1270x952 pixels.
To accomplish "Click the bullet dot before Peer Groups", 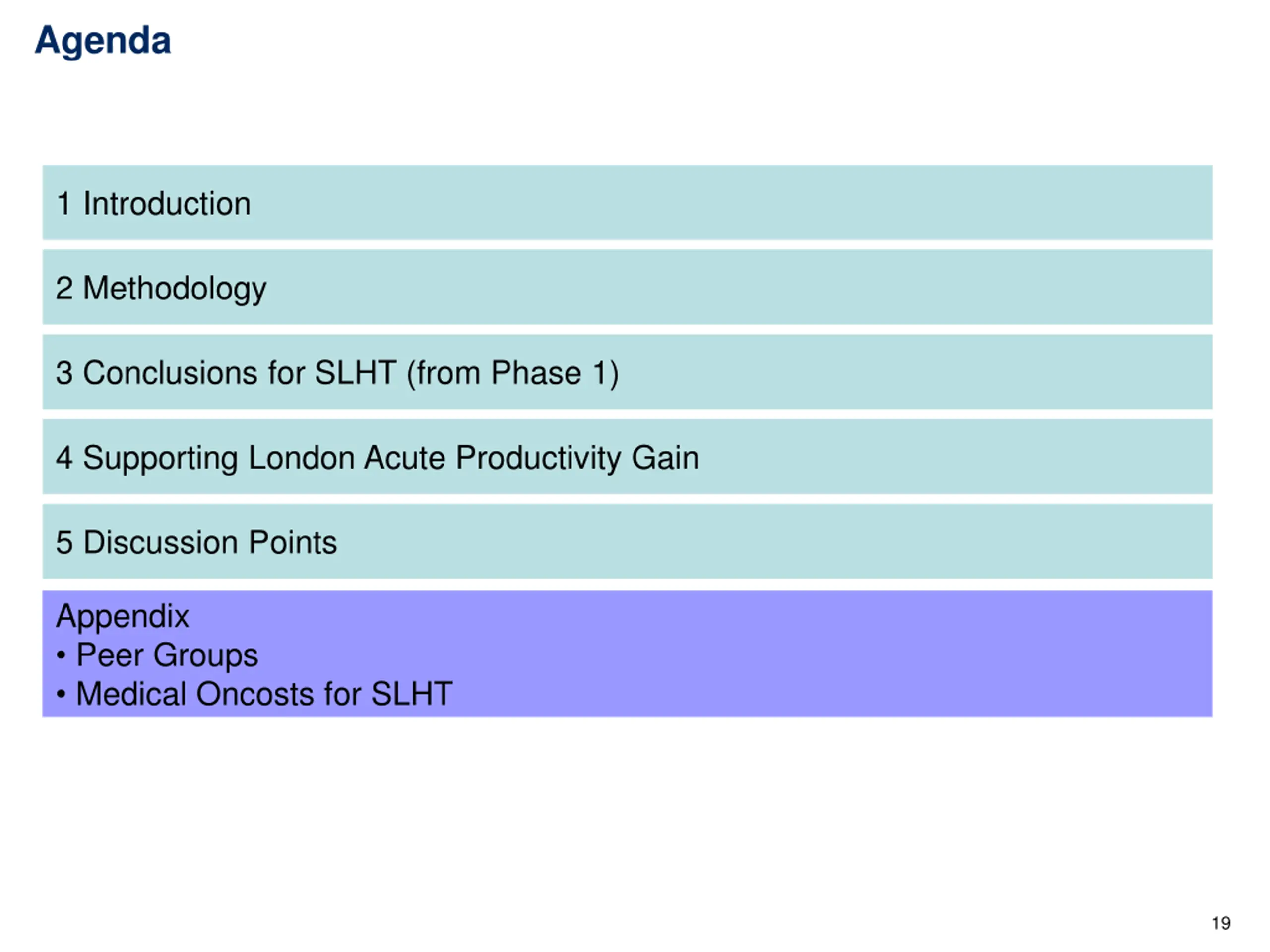I will coord(62,655).
